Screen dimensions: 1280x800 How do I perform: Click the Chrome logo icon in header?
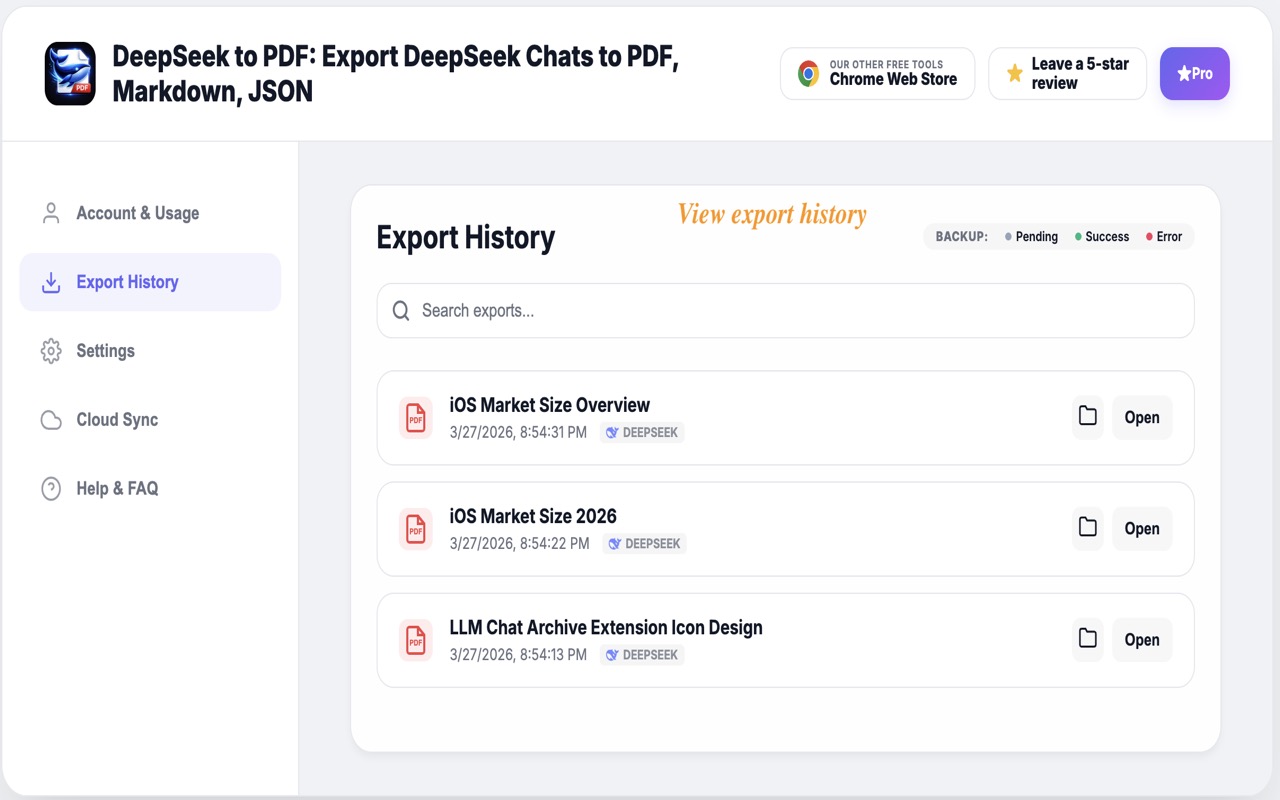click(x=808, y=73)
